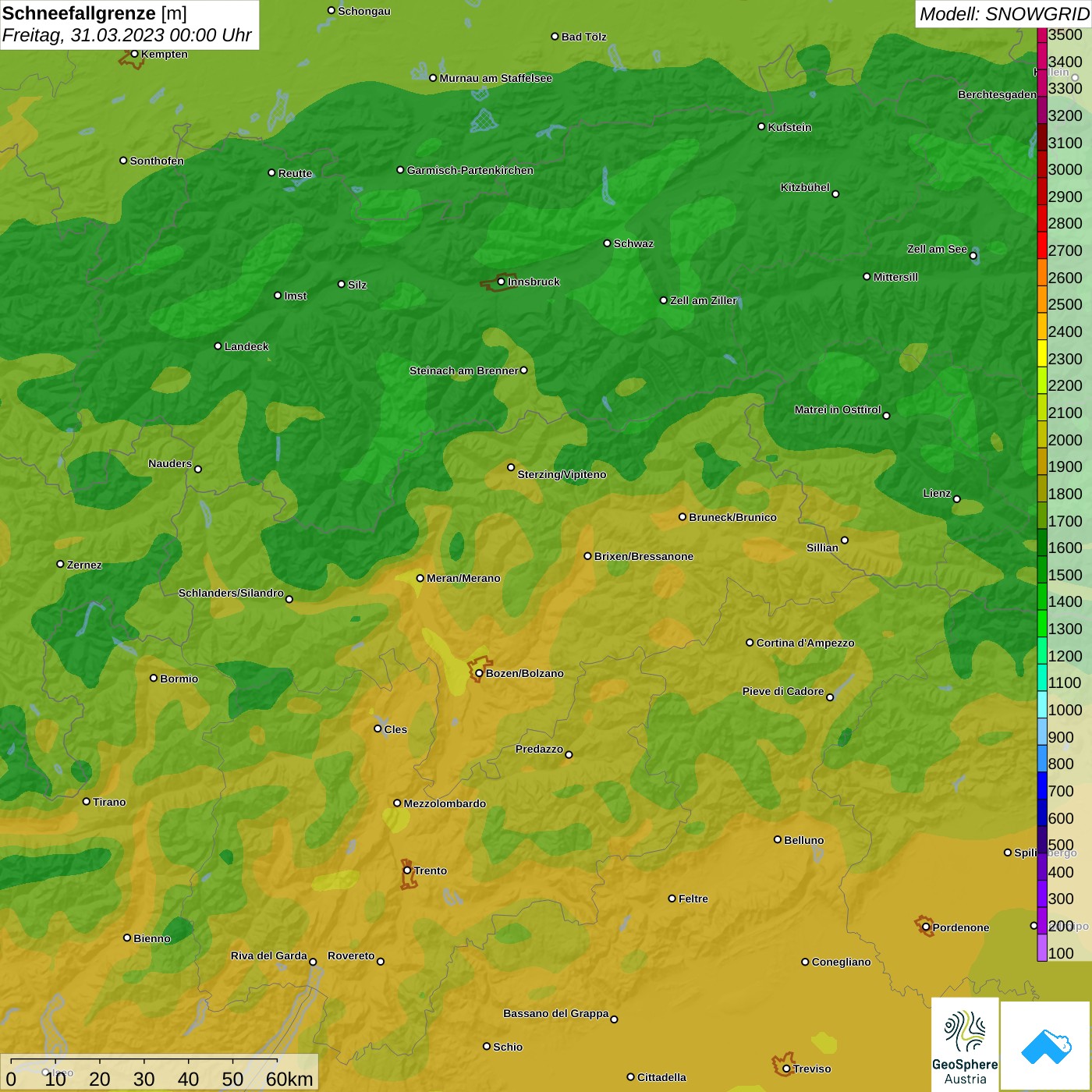Pick the dark green 1600 legend swatch
This screenshot has width=1092, height=1092.
click(x=1042, y=542)
